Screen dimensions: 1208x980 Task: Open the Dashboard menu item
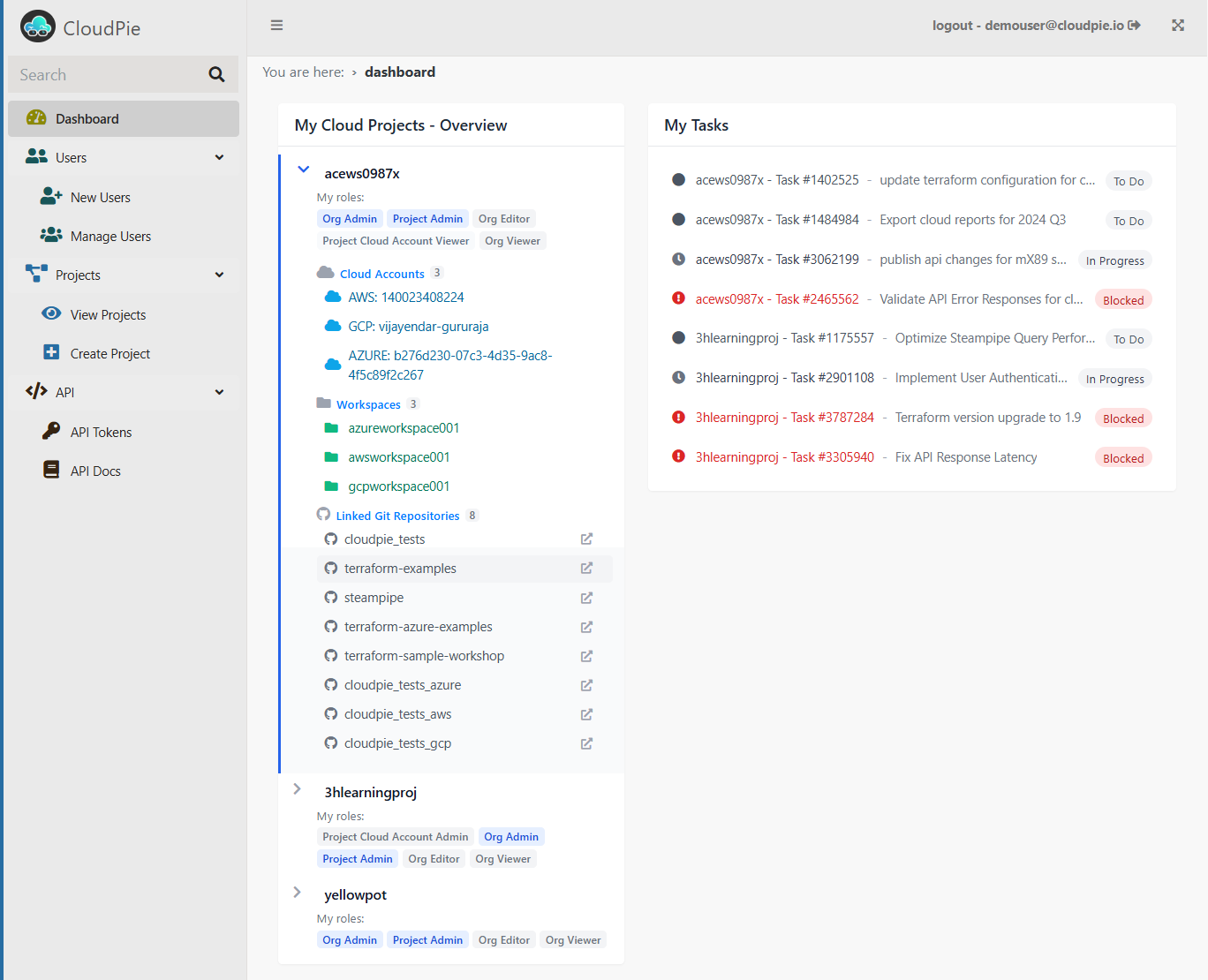click(124, 118)
